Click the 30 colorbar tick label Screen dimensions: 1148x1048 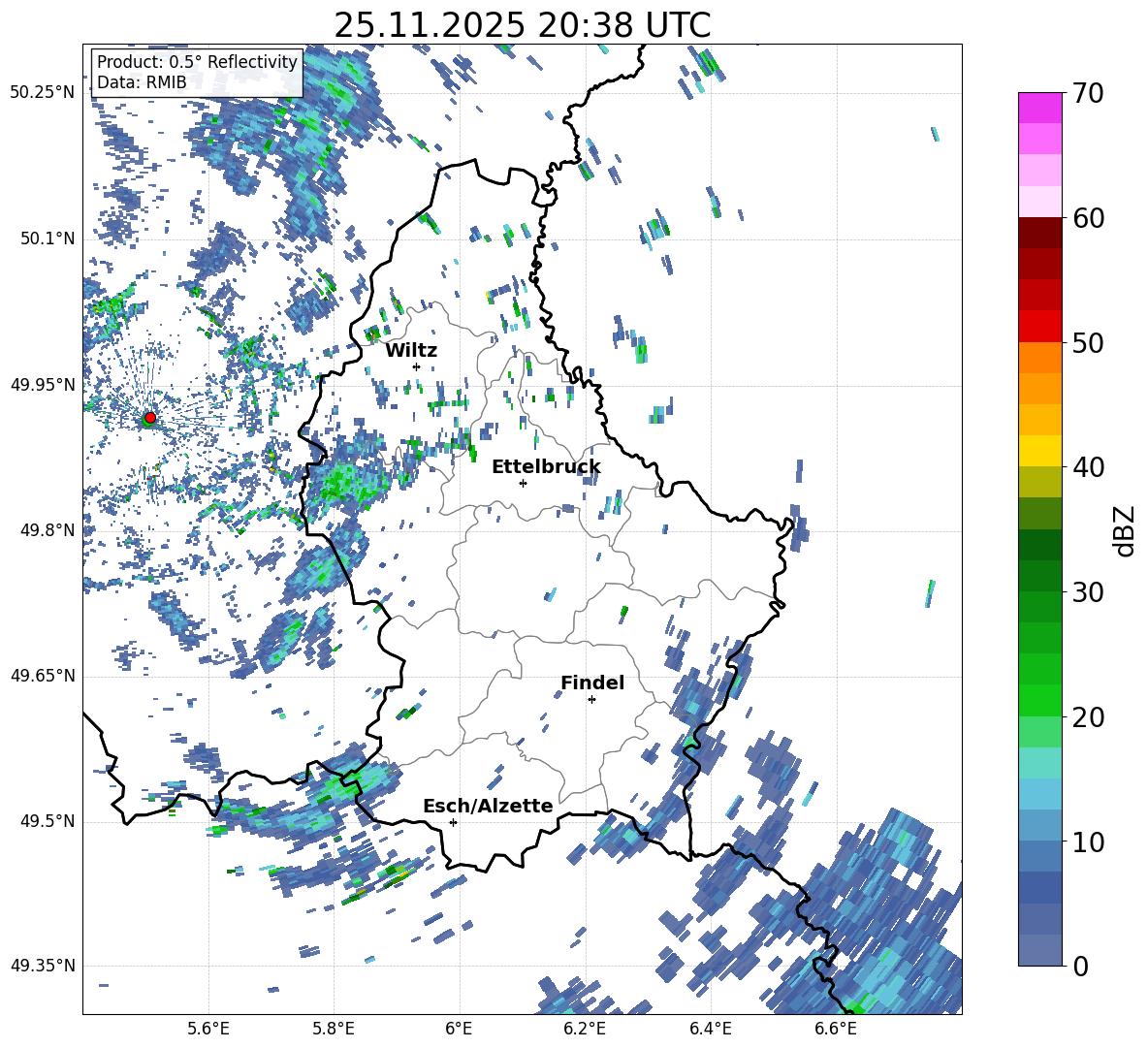click(x=1088, y=592)
